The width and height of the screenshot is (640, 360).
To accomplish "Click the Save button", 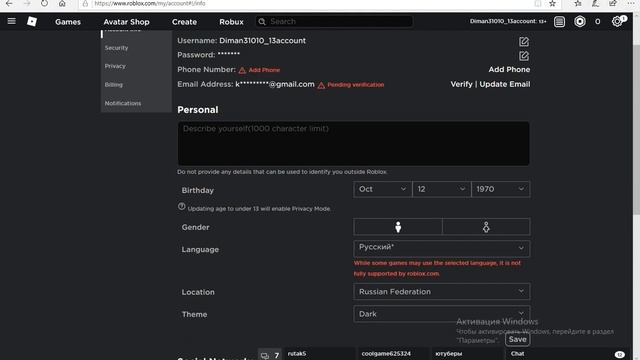I will (x=517, y=339).
